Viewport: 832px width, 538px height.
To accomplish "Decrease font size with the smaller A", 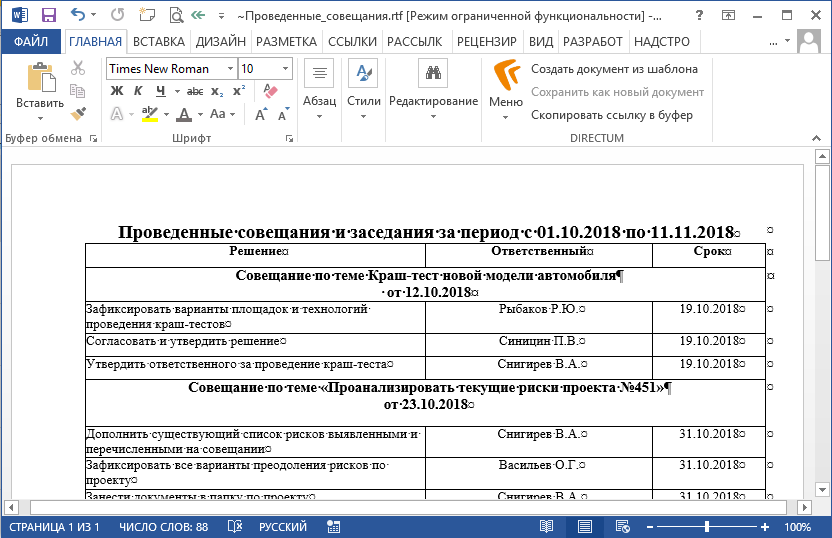I will (284, 114).
